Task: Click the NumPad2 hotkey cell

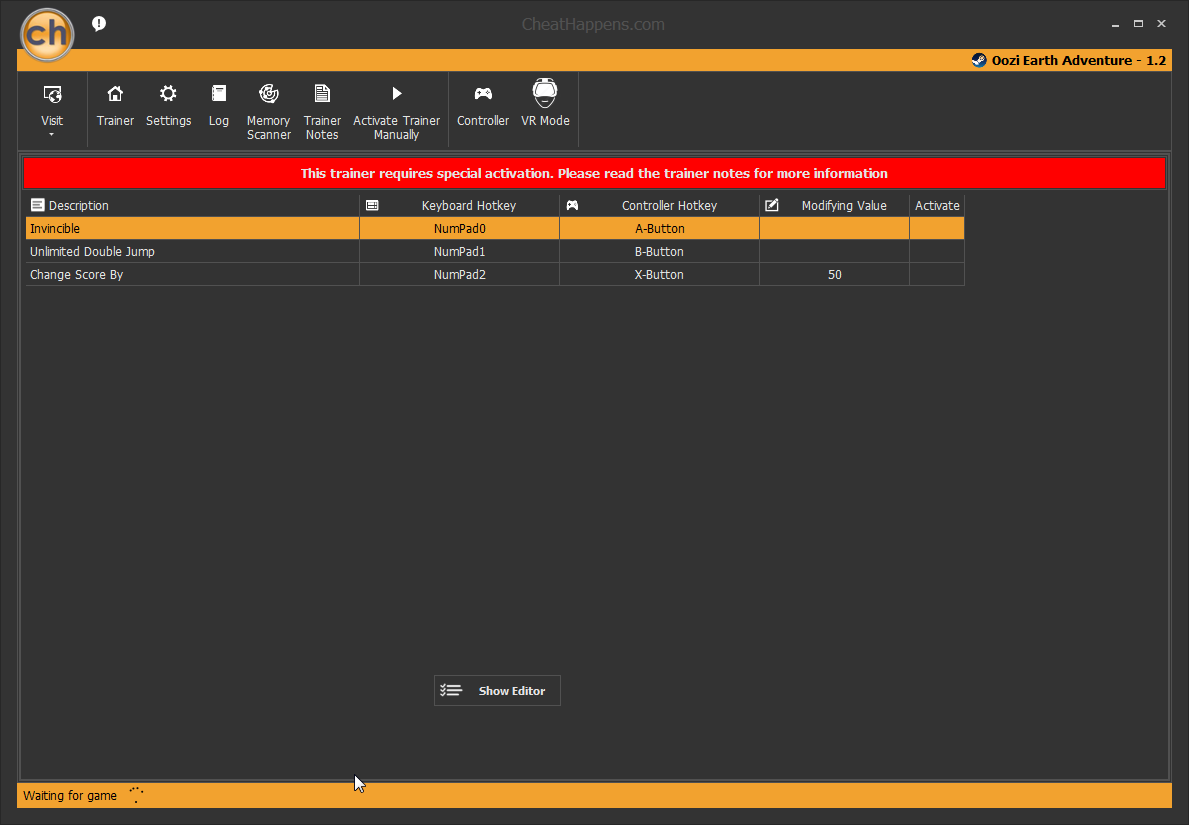Action: (x=460, y=274)
